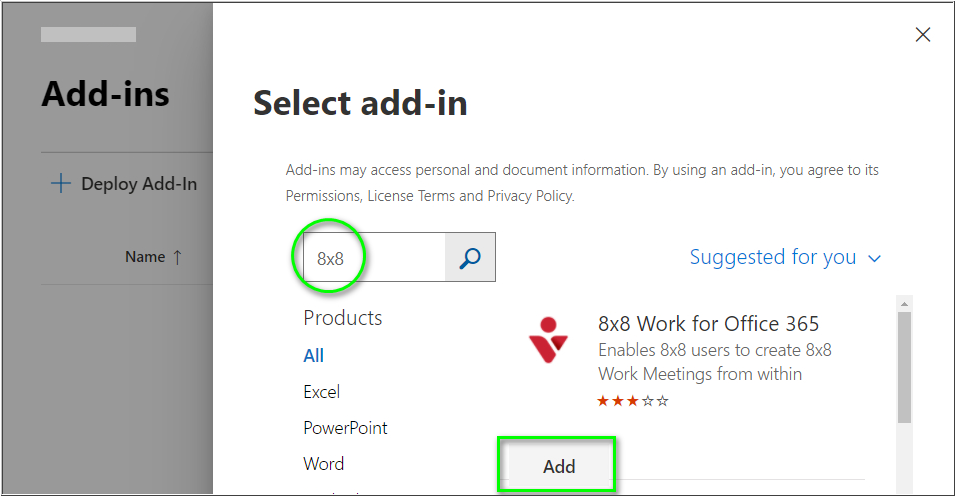
Task: Click the Products heading text
Action: click(x=343, y=318)
